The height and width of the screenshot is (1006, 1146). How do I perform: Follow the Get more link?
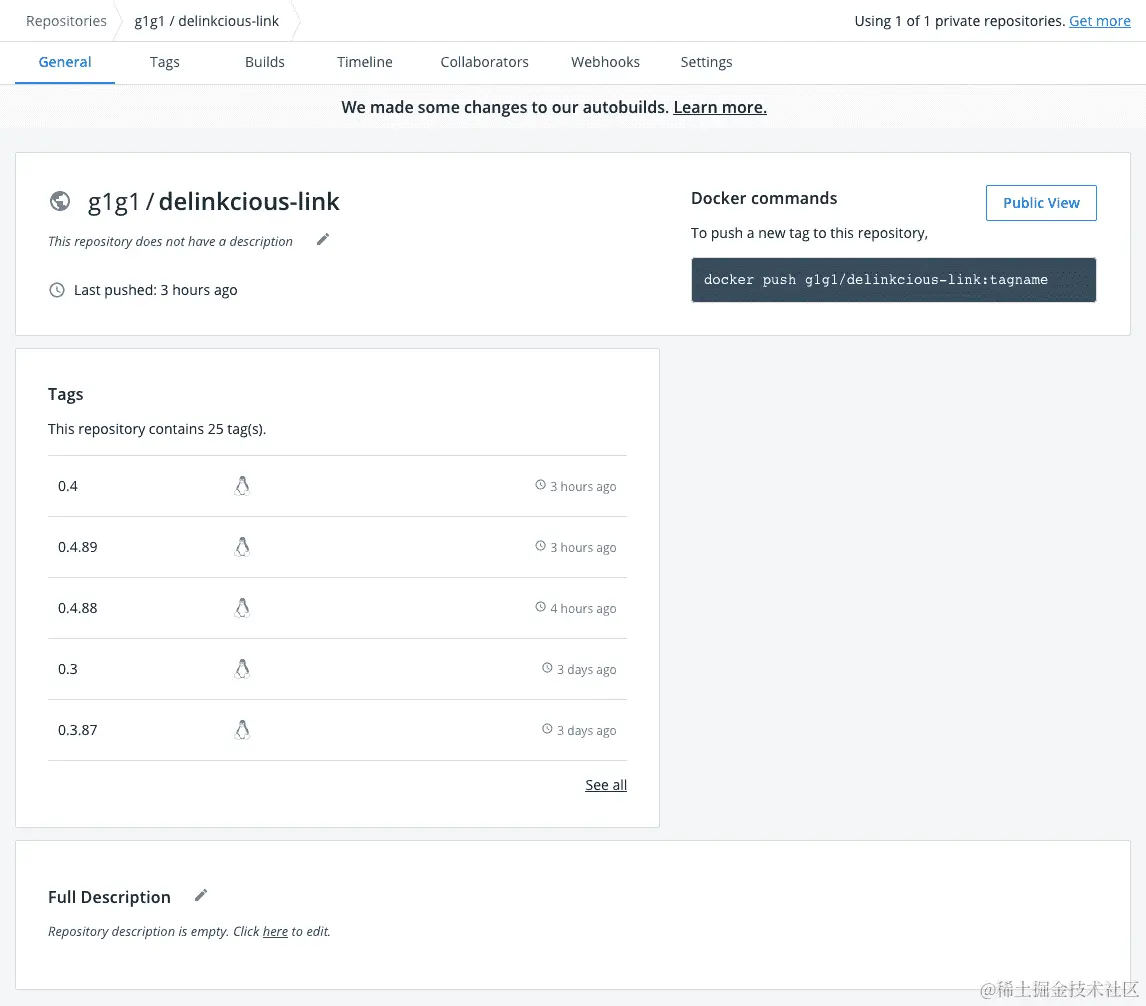pos(1099,21)
